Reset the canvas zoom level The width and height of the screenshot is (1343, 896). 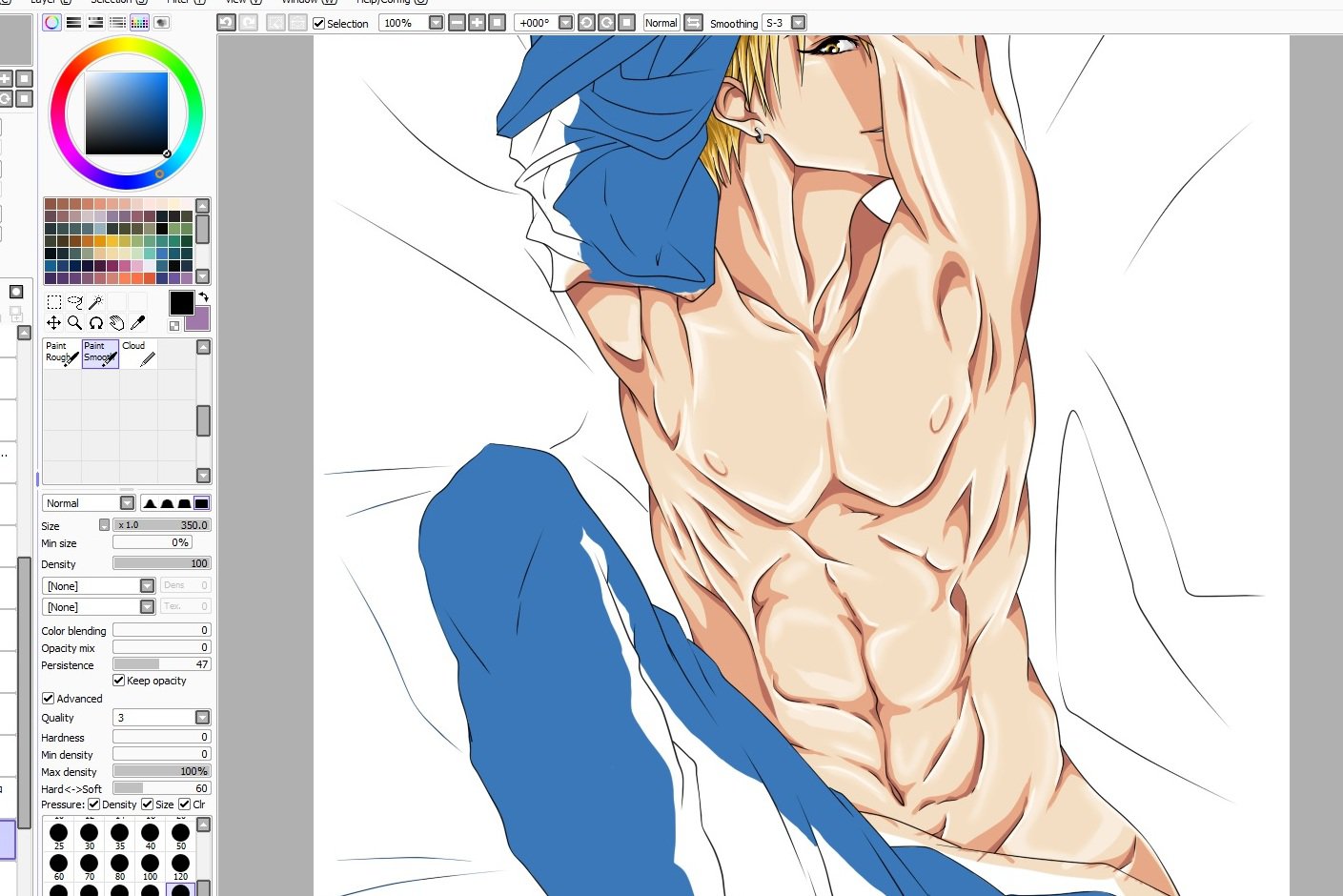pyautogui.click(x=497, y=22)
